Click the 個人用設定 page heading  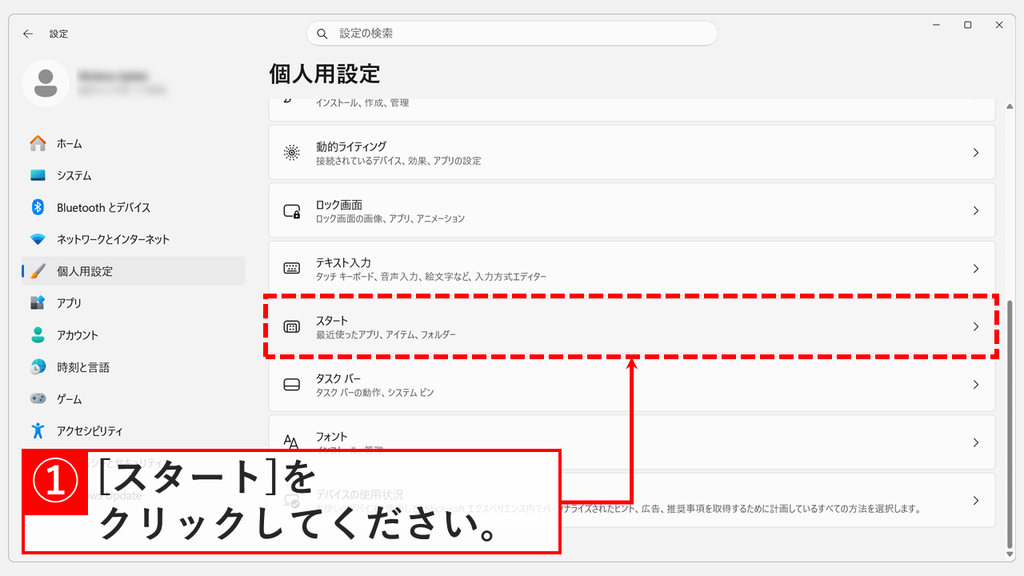(325, 74)
